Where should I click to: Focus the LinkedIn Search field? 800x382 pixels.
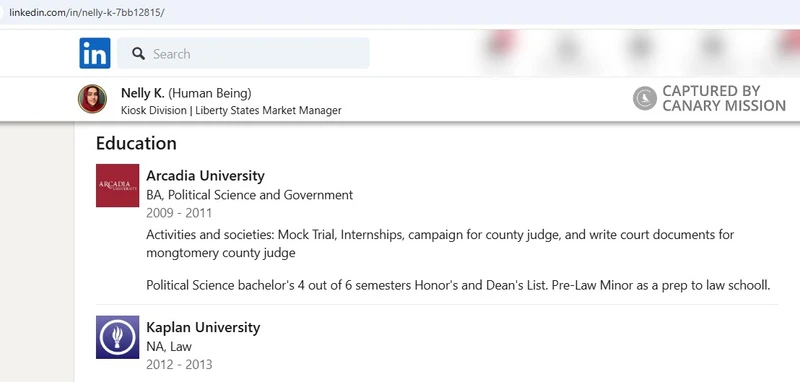[243, 53]
